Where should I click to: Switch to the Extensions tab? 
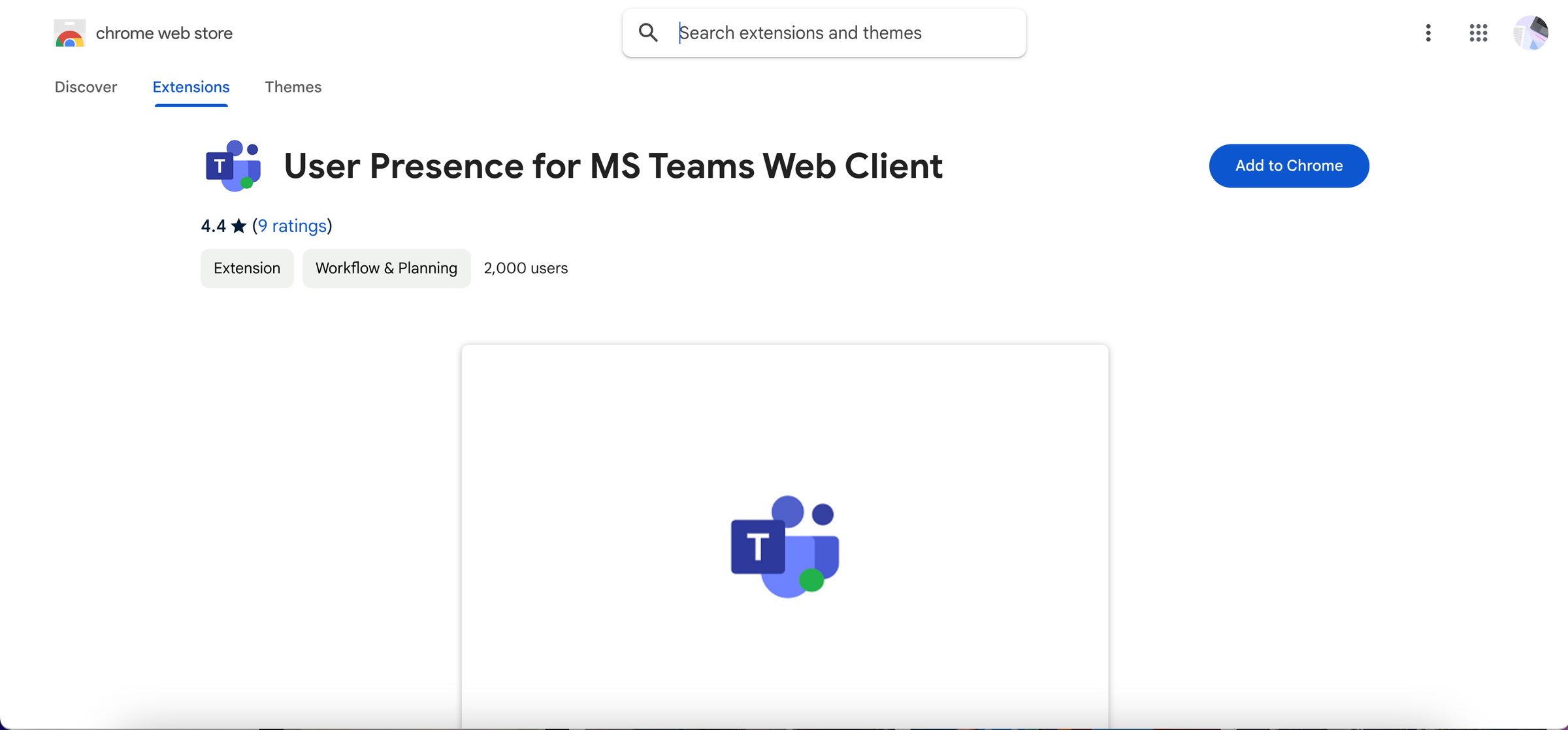190,87
